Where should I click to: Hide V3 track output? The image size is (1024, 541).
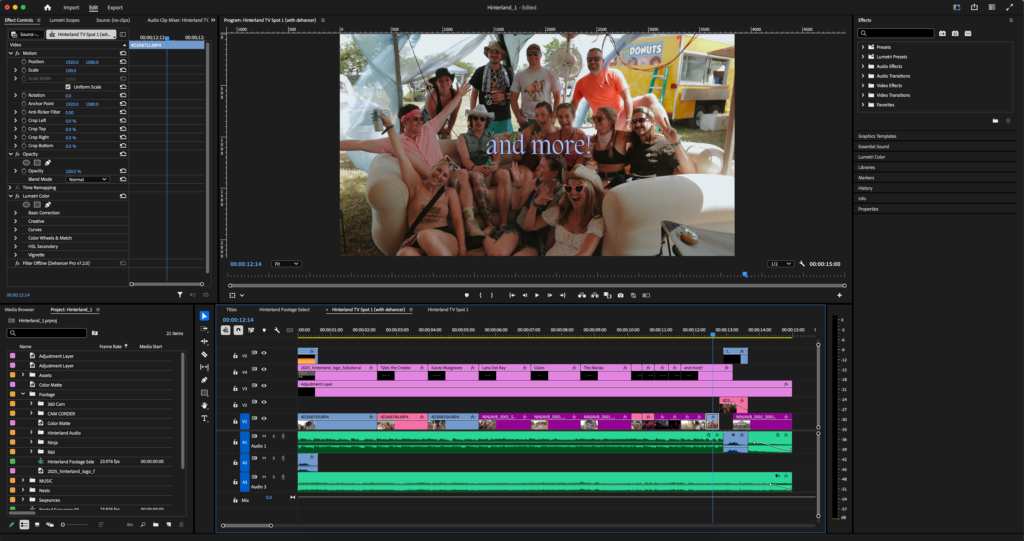coord(264,385)
